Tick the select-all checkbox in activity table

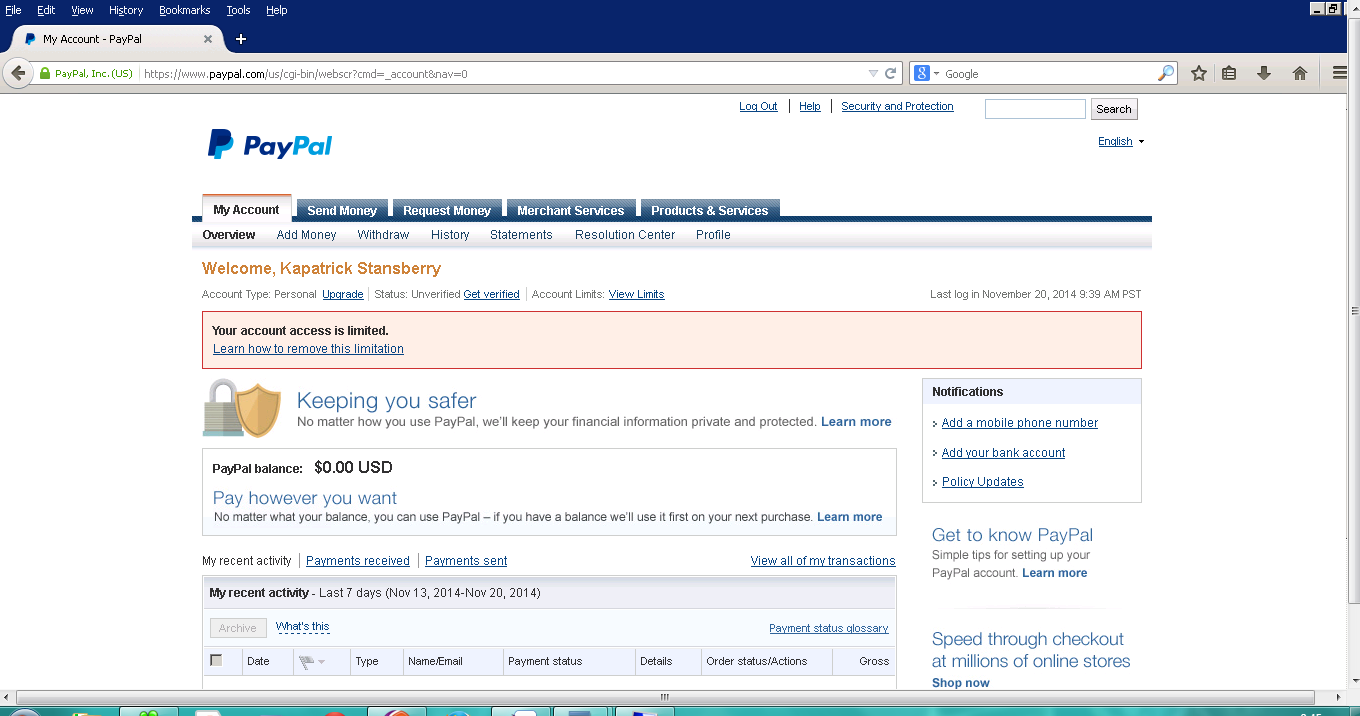pyautogui.click(x=216, y=660)
